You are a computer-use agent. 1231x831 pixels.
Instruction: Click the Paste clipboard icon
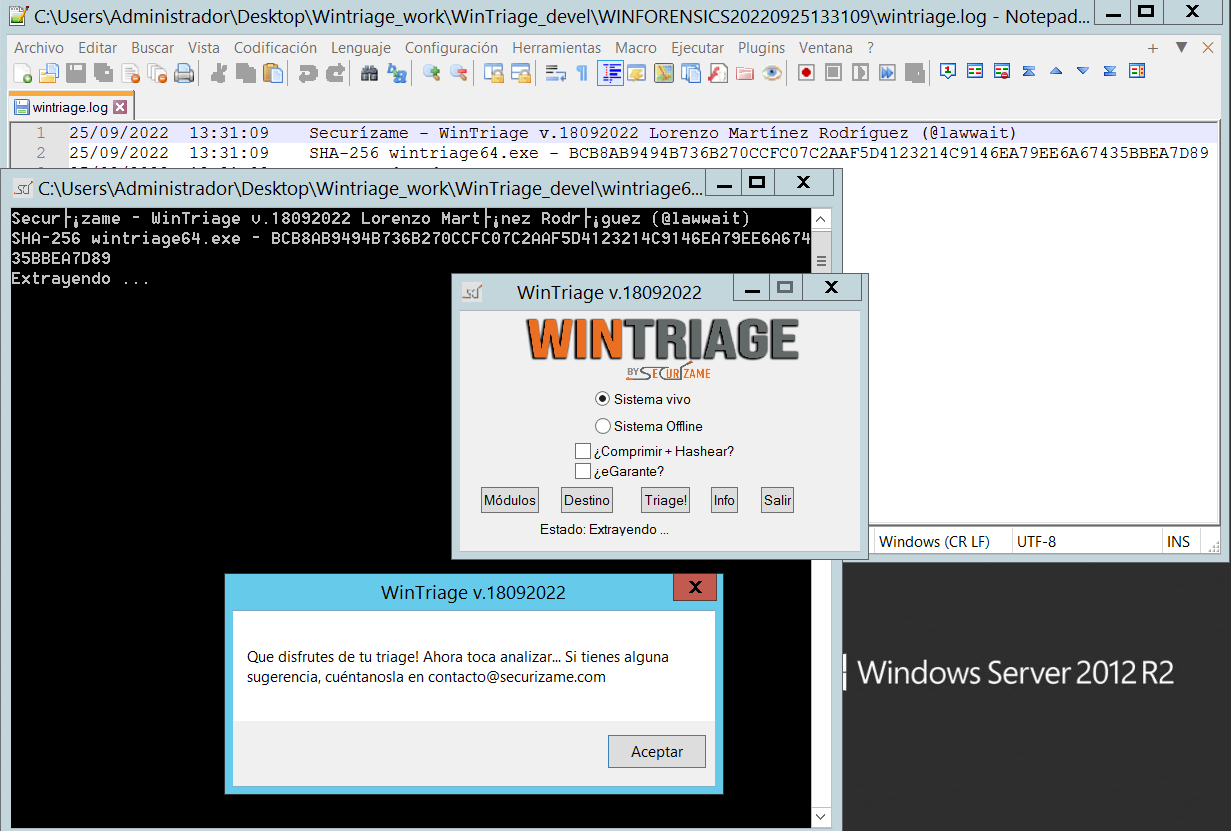273,72
